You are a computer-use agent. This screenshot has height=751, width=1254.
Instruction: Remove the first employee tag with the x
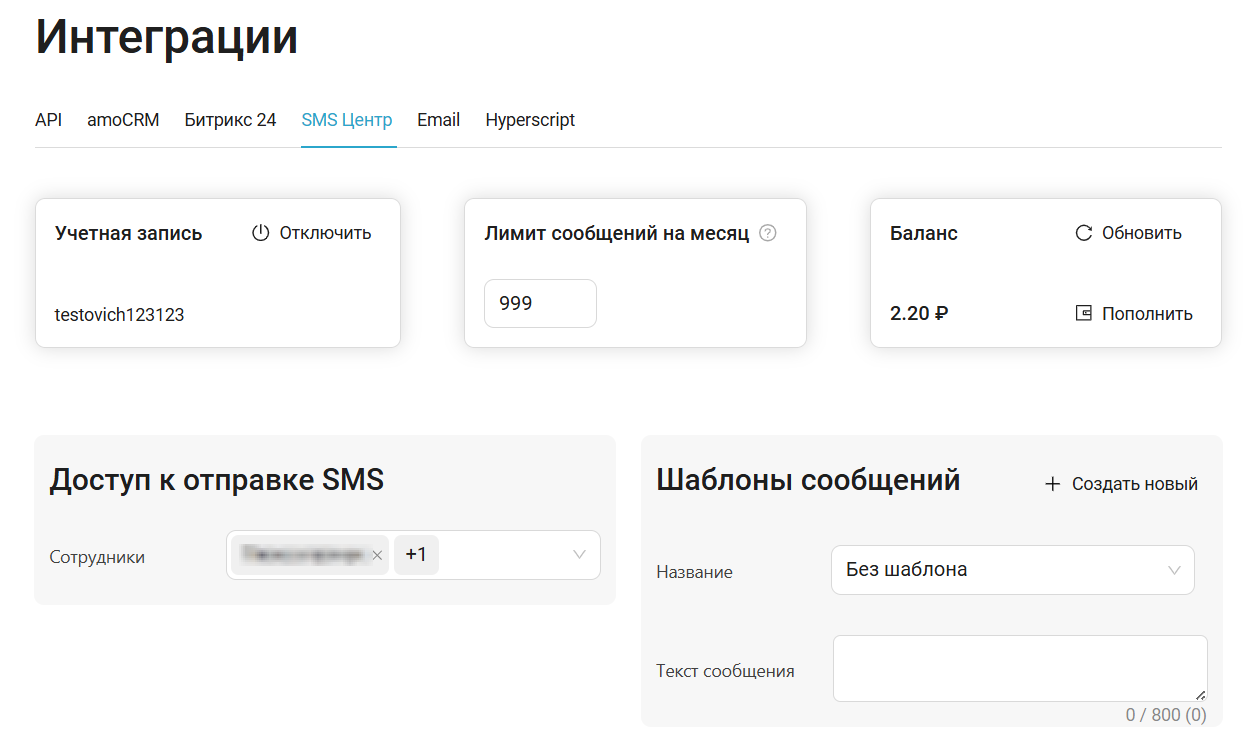(377, 555)
